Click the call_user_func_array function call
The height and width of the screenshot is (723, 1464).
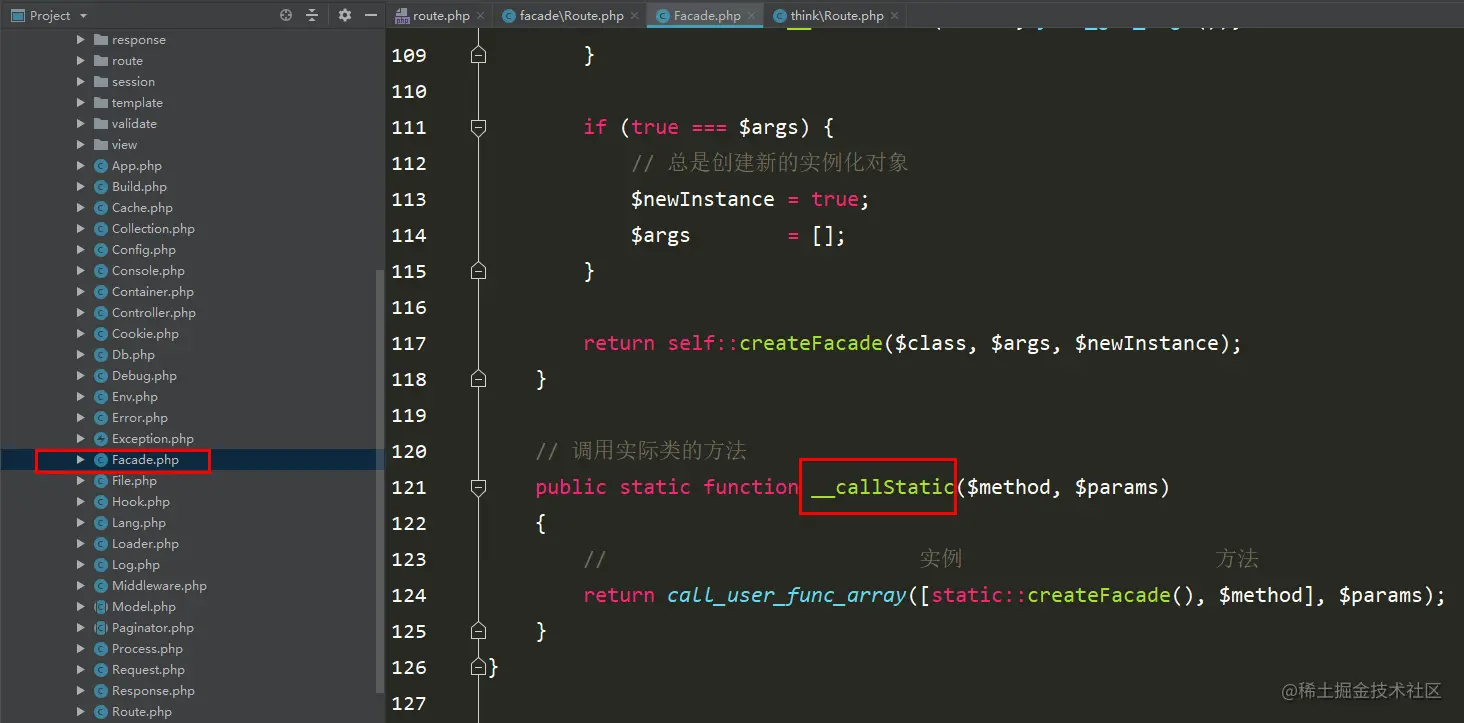tap(787, 595)
